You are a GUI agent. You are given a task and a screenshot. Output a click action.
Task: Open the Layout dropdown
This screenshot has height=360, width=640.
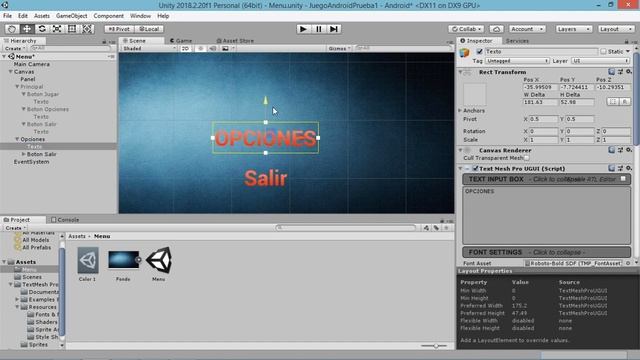pos(616,29)
